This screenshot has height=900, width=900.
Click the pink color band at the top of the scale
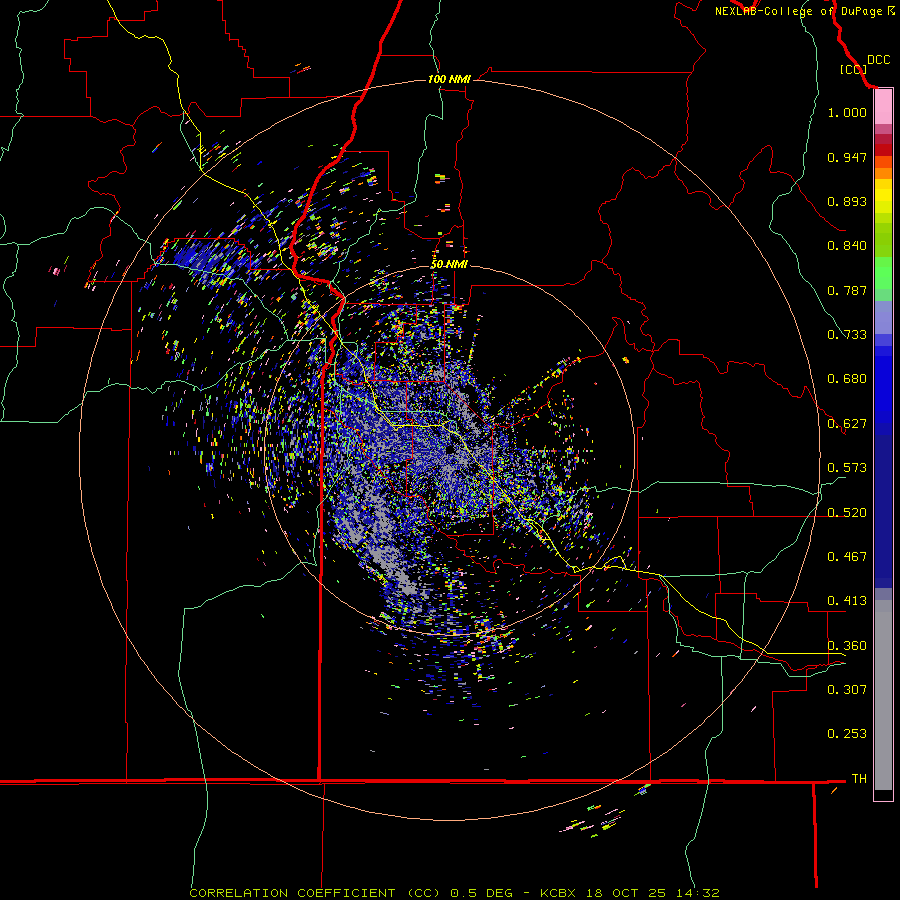pos(883,107)
